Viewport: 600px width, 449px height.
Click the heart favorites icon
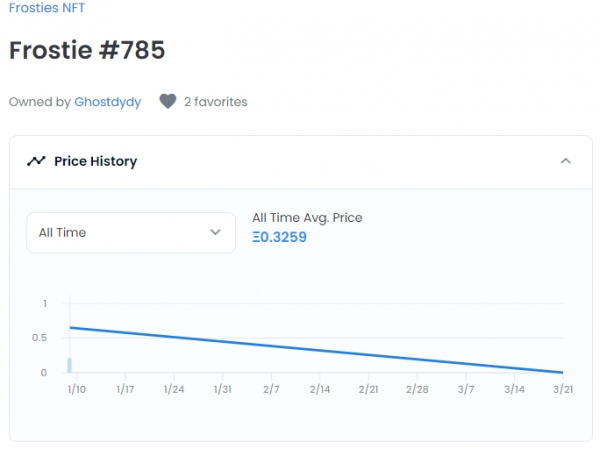(x=168, y=101)
